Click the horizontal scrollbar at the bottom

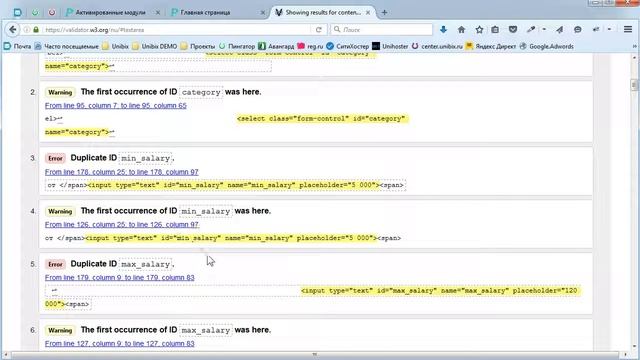[314, 354]
